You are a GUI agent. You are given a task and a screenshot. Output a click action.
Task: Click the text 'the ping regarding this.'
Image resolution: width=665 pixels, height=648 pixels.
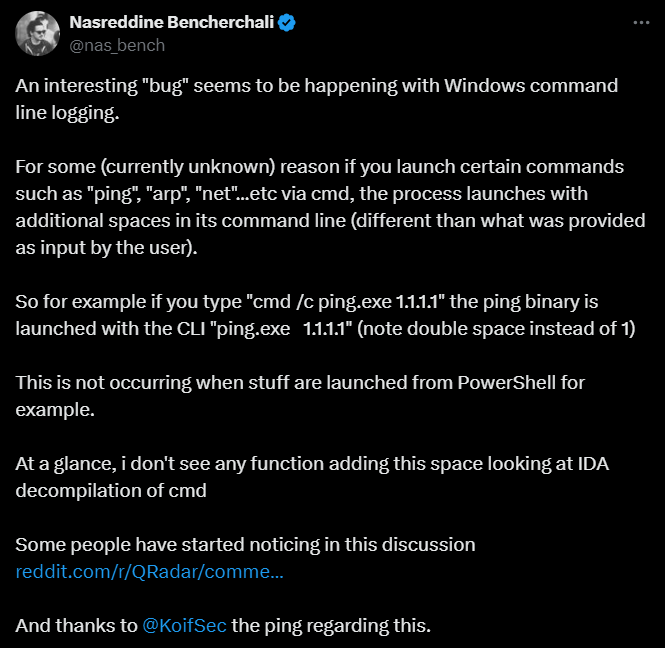point(331,626)
